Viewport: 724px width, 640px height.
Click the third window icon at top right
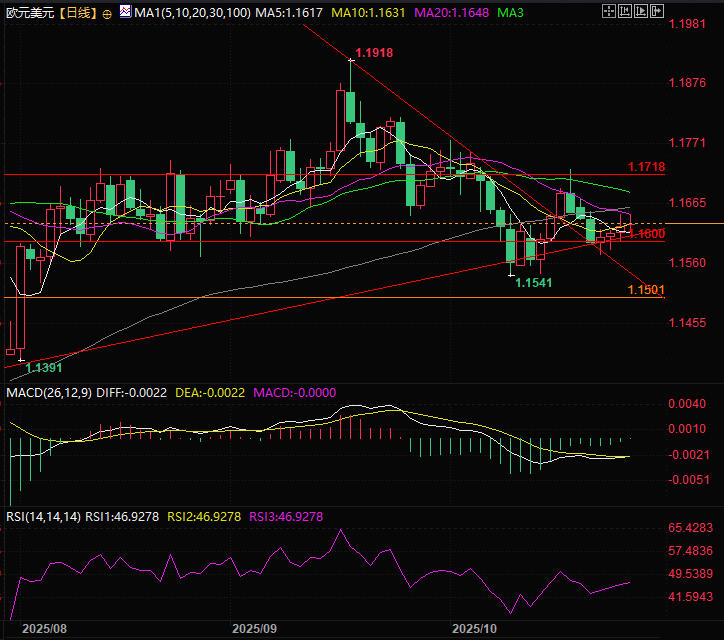point(639,12)
